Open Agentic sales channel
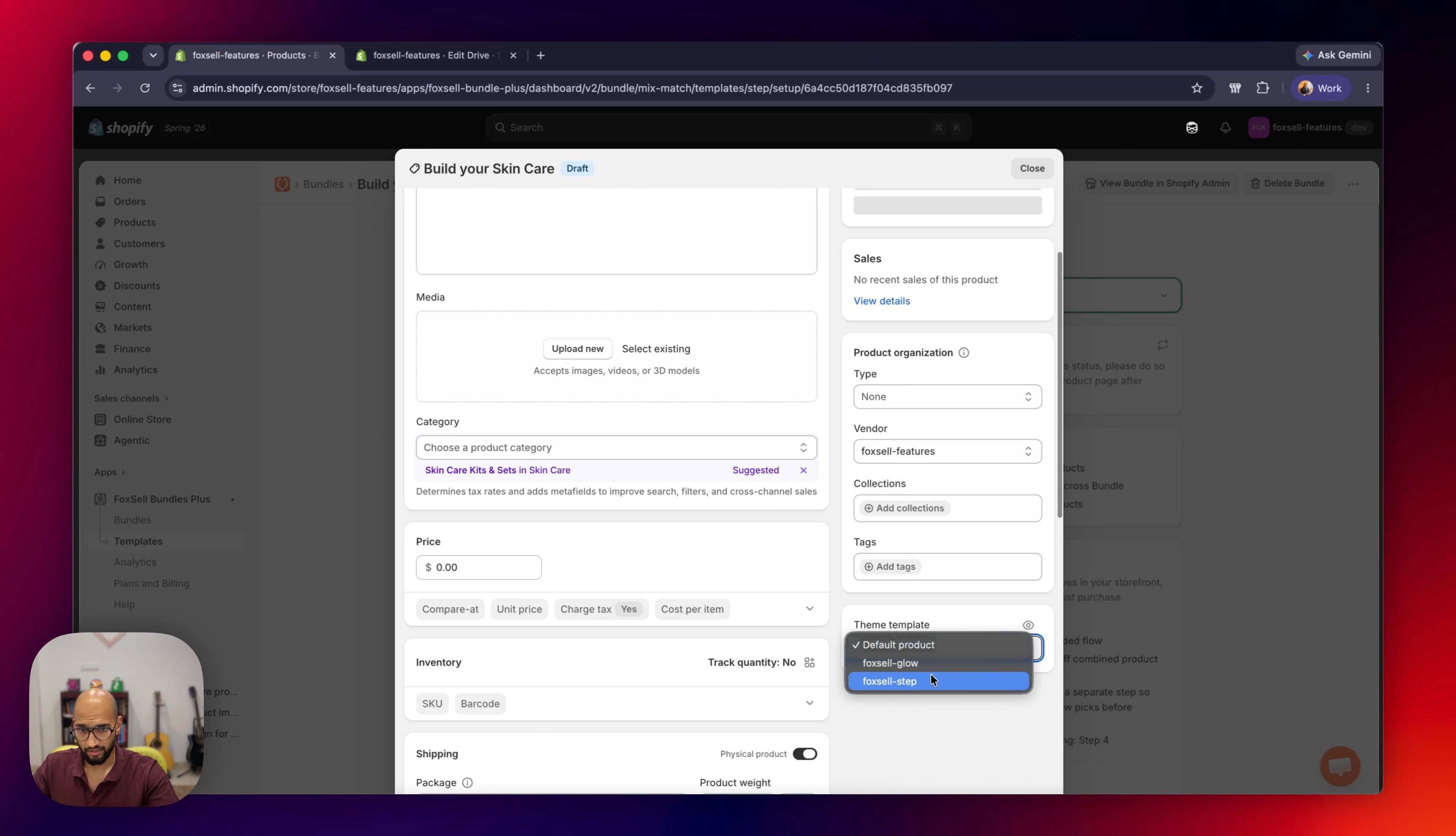1456x836 pixels. 132,440
